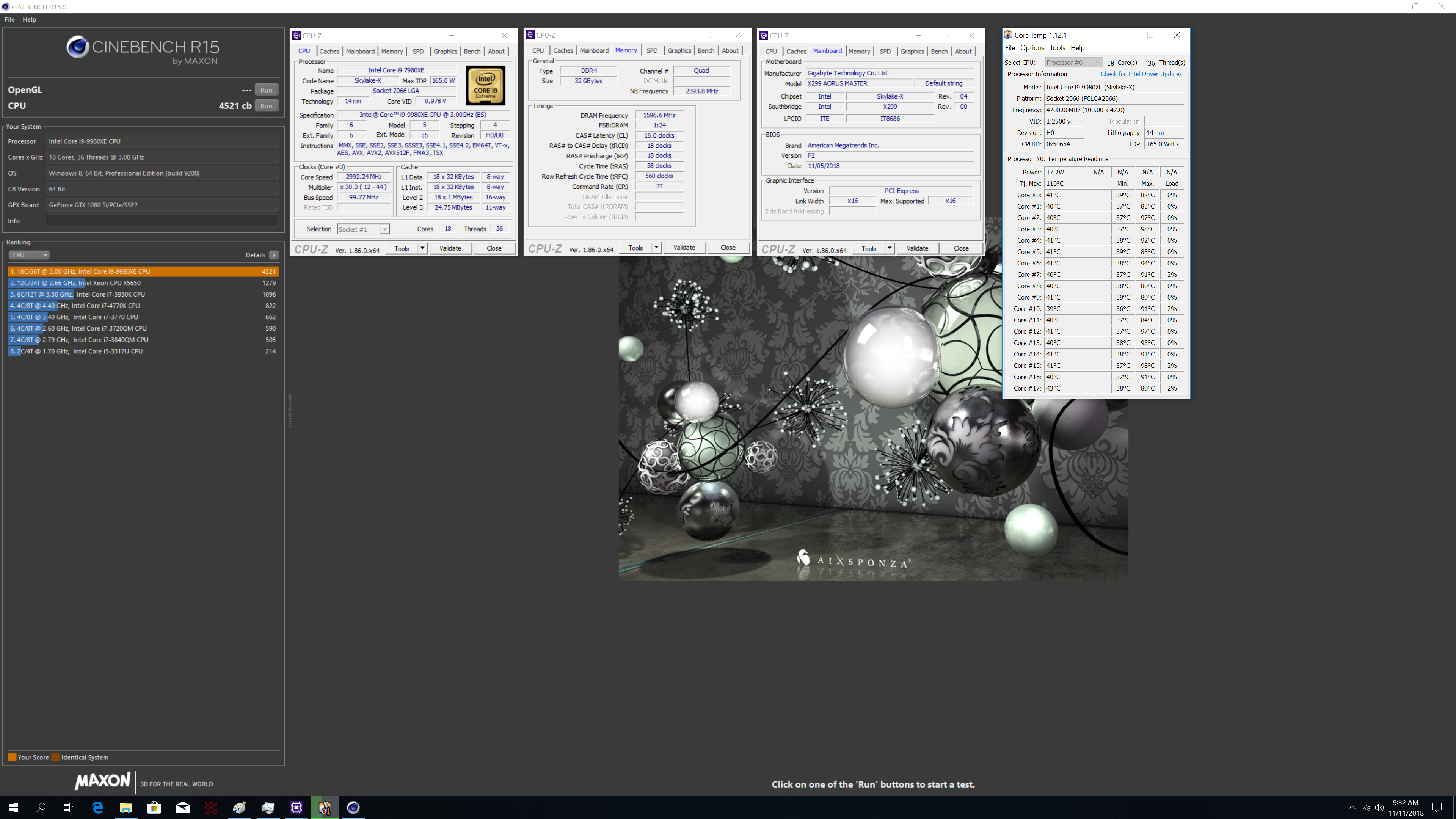Open Ranking Details arrow button
Image resolution: width=1456 pixels, height=819 pixels.
point(273,255)
